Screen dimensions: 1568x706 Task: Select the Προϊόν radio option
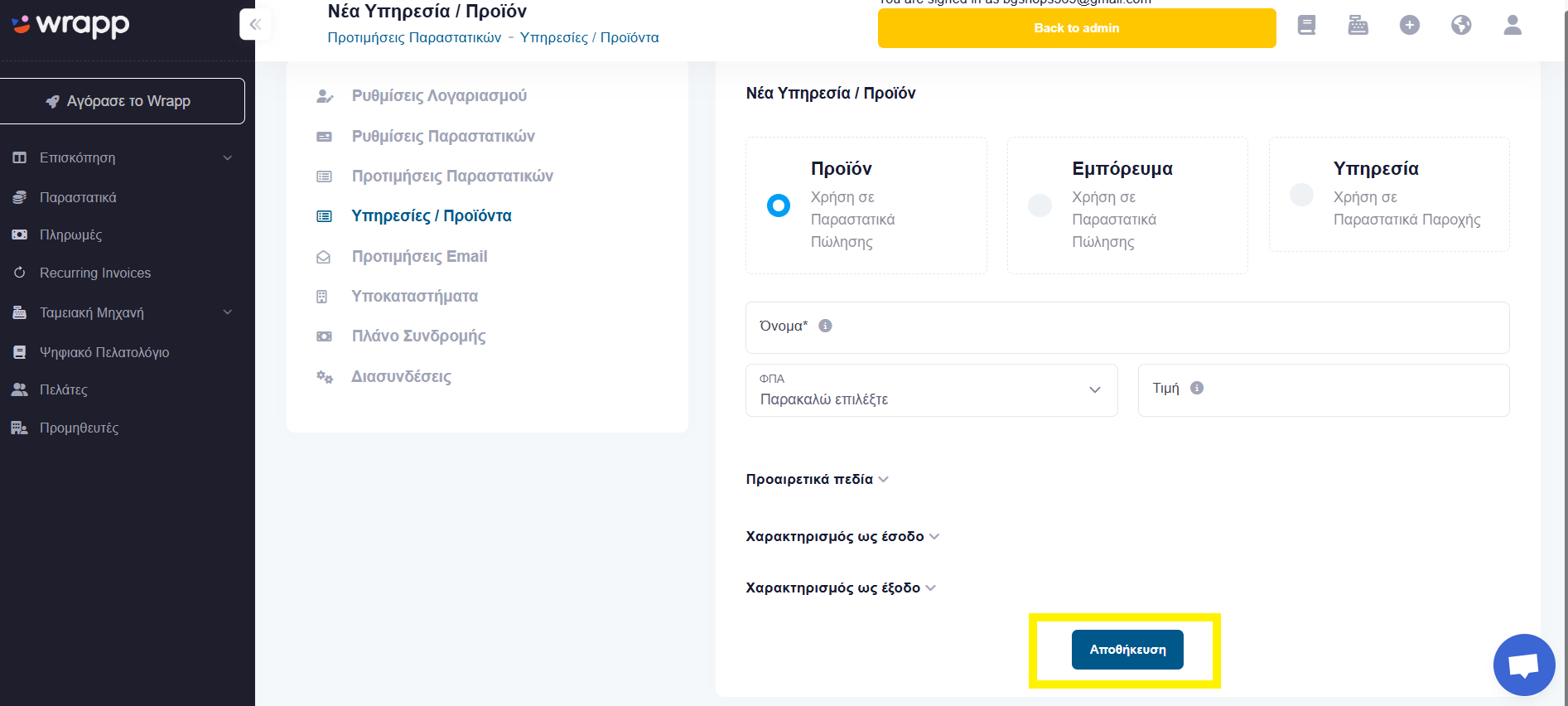(779, 205)
